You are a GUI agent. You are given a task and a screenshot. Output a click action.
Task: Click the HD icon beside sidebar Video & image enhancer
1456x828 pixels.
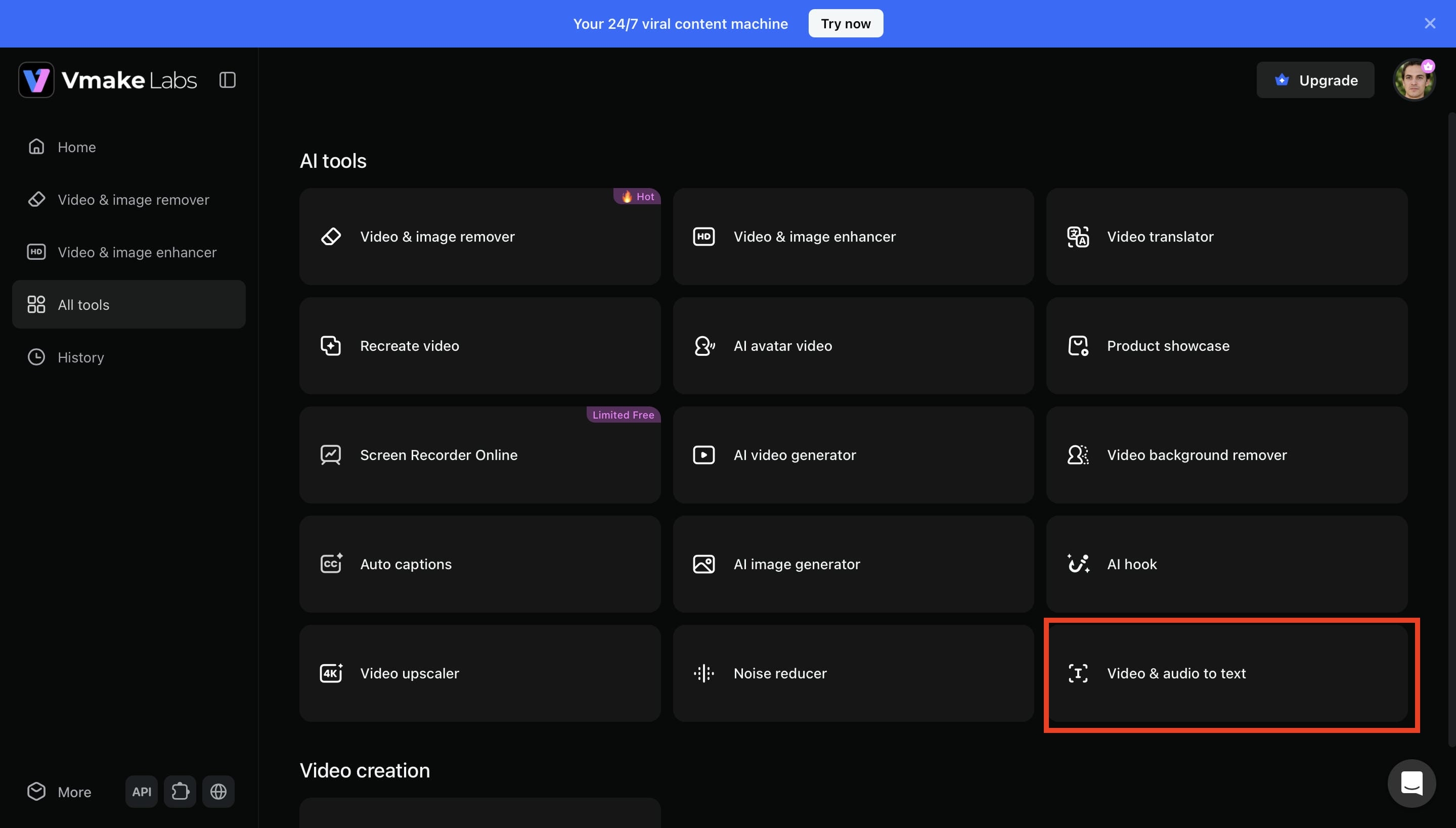pyautogui.click(x=36, y=252)
